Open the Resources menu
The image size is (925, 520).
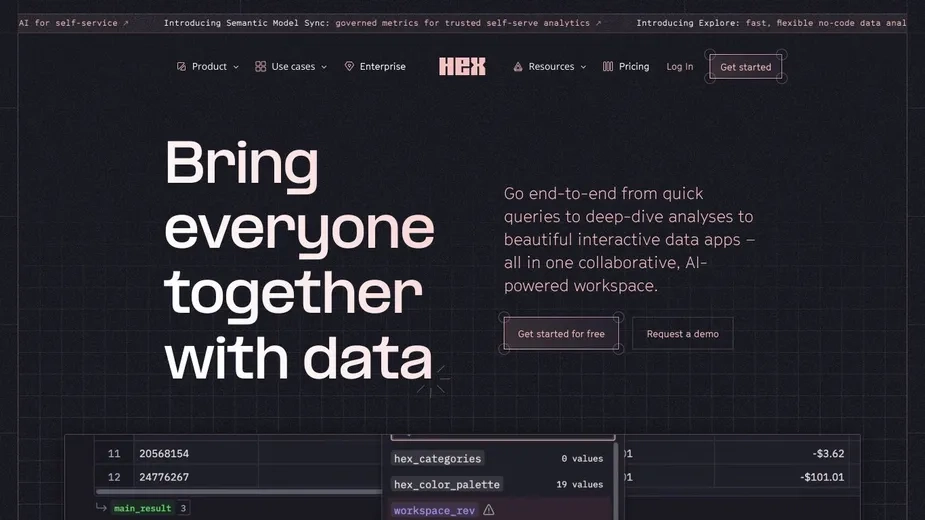point(550,67)
